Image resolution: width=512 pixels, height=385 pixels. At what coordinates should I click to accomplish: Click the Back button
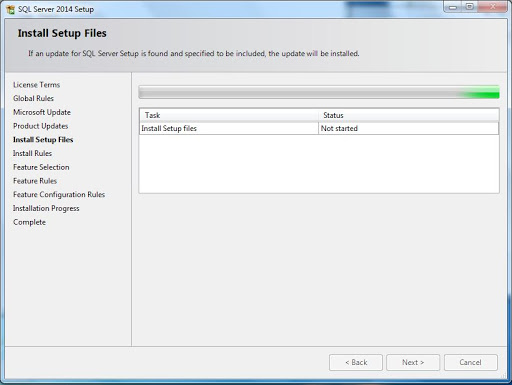(356, 362)
